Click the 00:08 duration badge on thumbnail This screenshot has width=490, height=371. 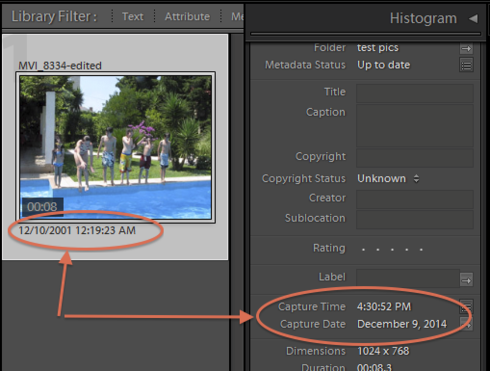[x=42, y=207]
